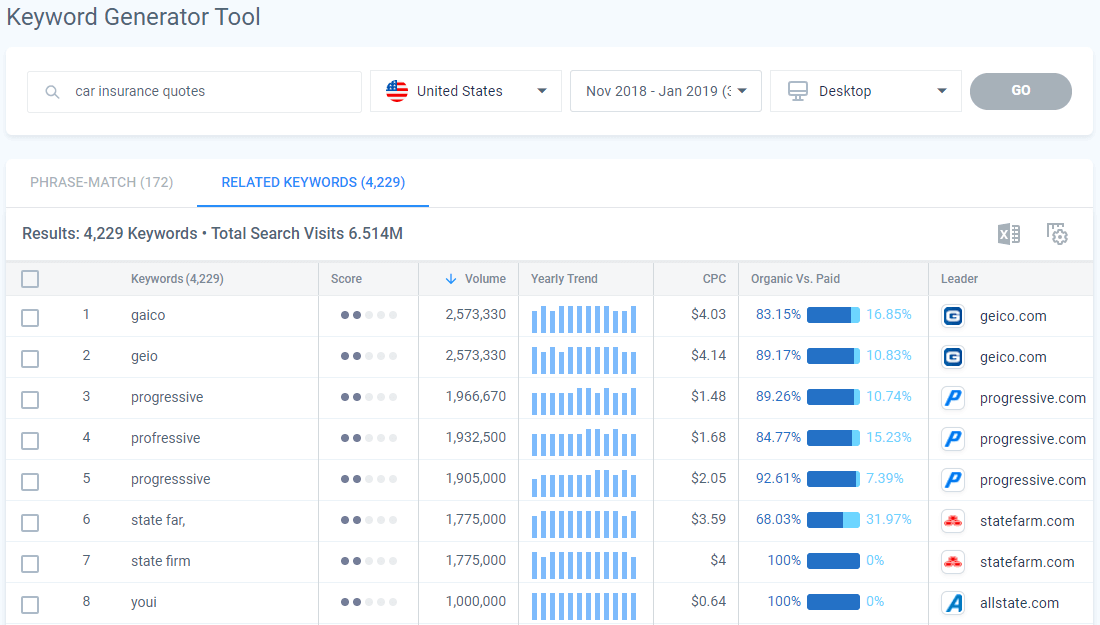This screenshot has width=1100, height=625.
Task: Click the desktop device icon
Action: coord(797,90)
